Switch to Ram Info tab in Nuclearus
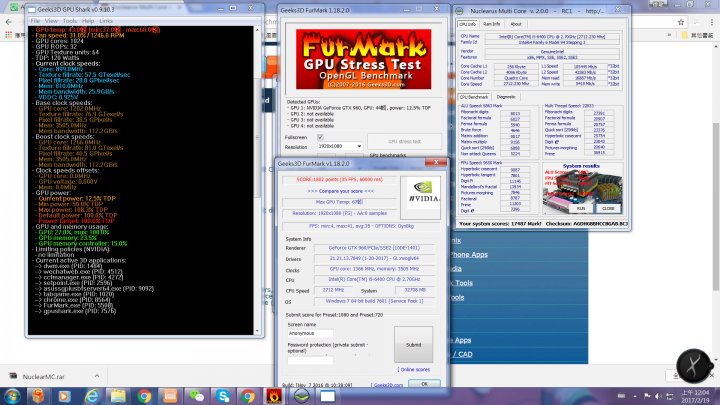 point(491,24)
